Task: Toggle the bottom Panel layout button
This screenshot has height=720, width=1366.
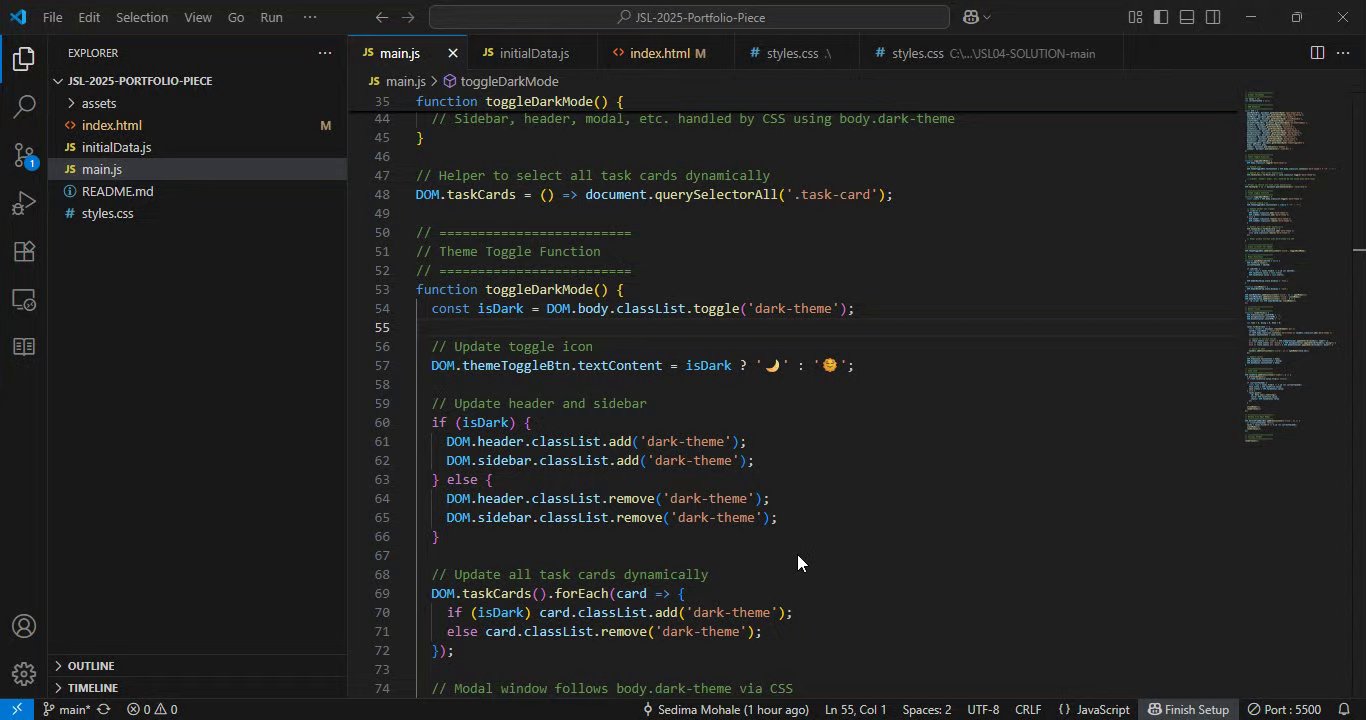Action: (x=1187, y=17)
